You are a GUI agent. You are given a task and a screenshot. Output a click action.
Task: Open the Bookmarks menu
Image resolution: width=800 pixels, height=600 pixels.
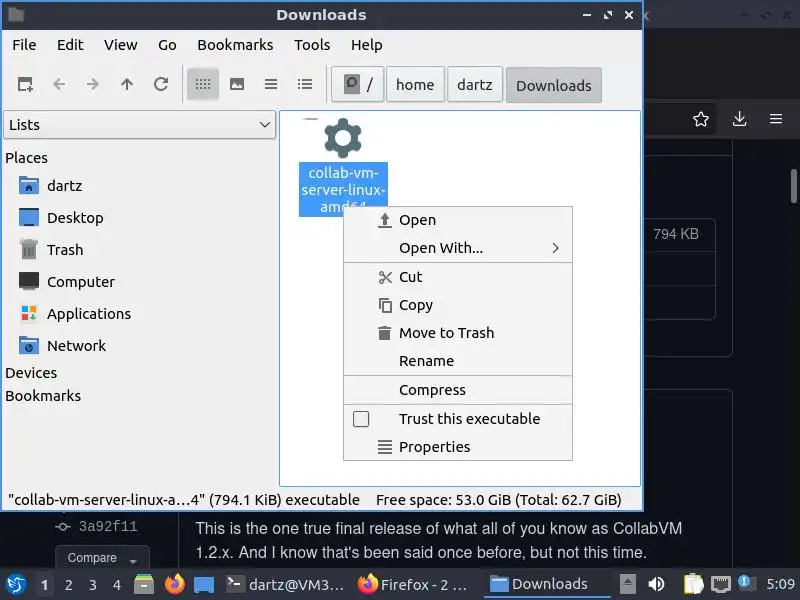click(235, 45)
